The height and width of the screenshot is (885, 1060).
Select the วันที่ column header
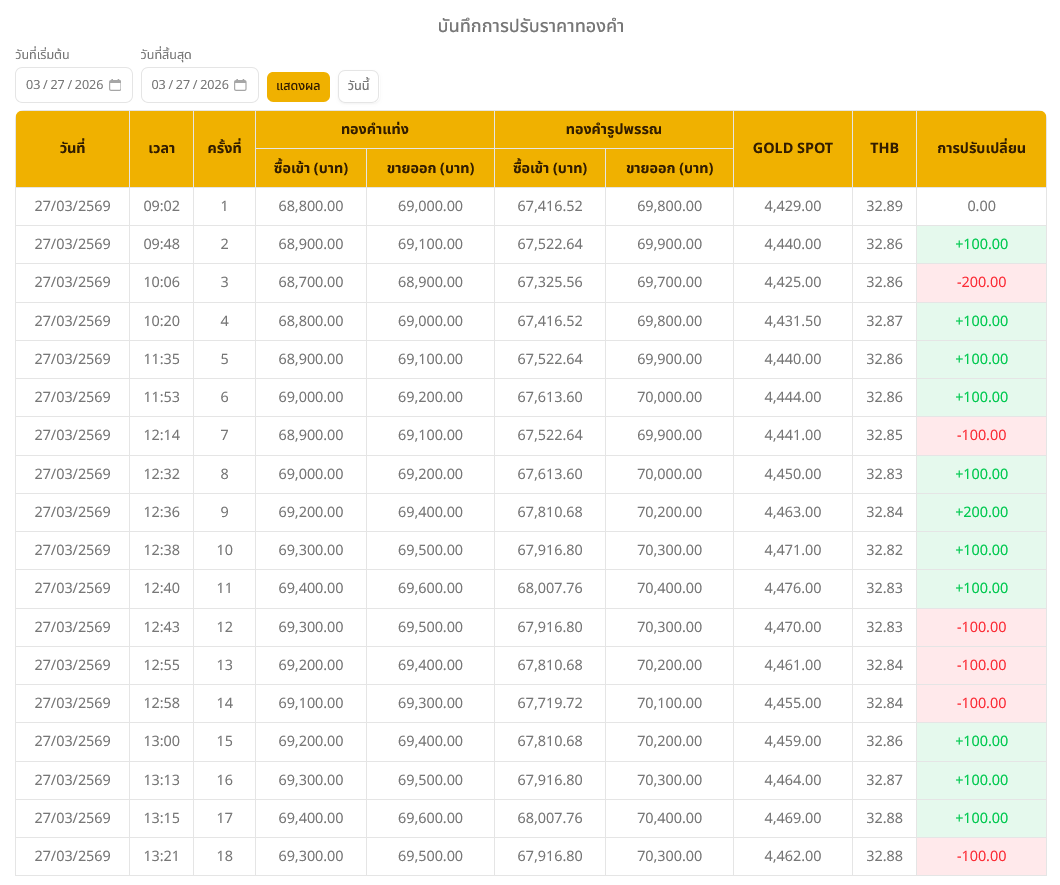pyautogui.click(x=72, y=149)
